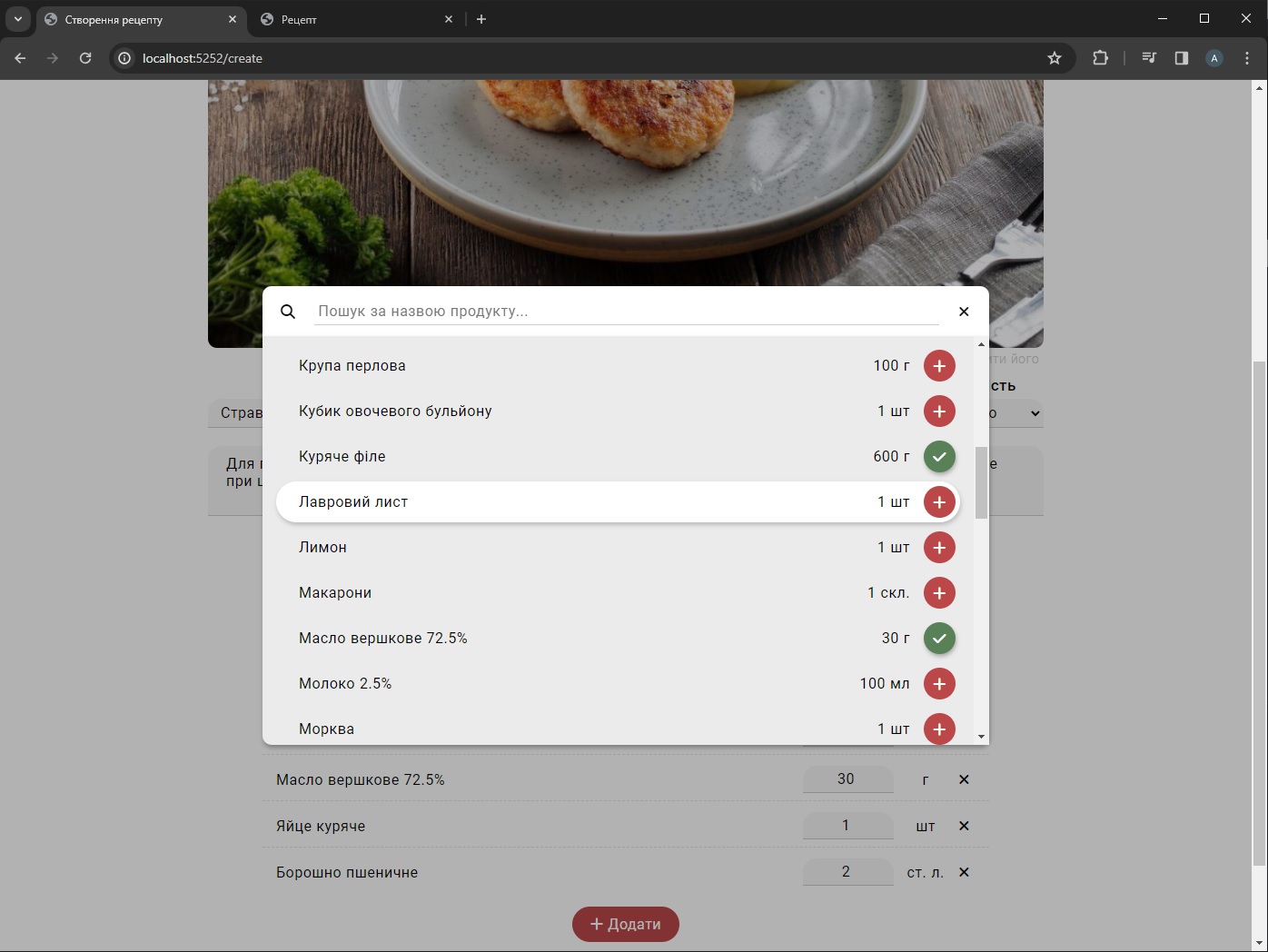Close the Рецепт browser tab

pyautogui.click(x=449, y=19)
